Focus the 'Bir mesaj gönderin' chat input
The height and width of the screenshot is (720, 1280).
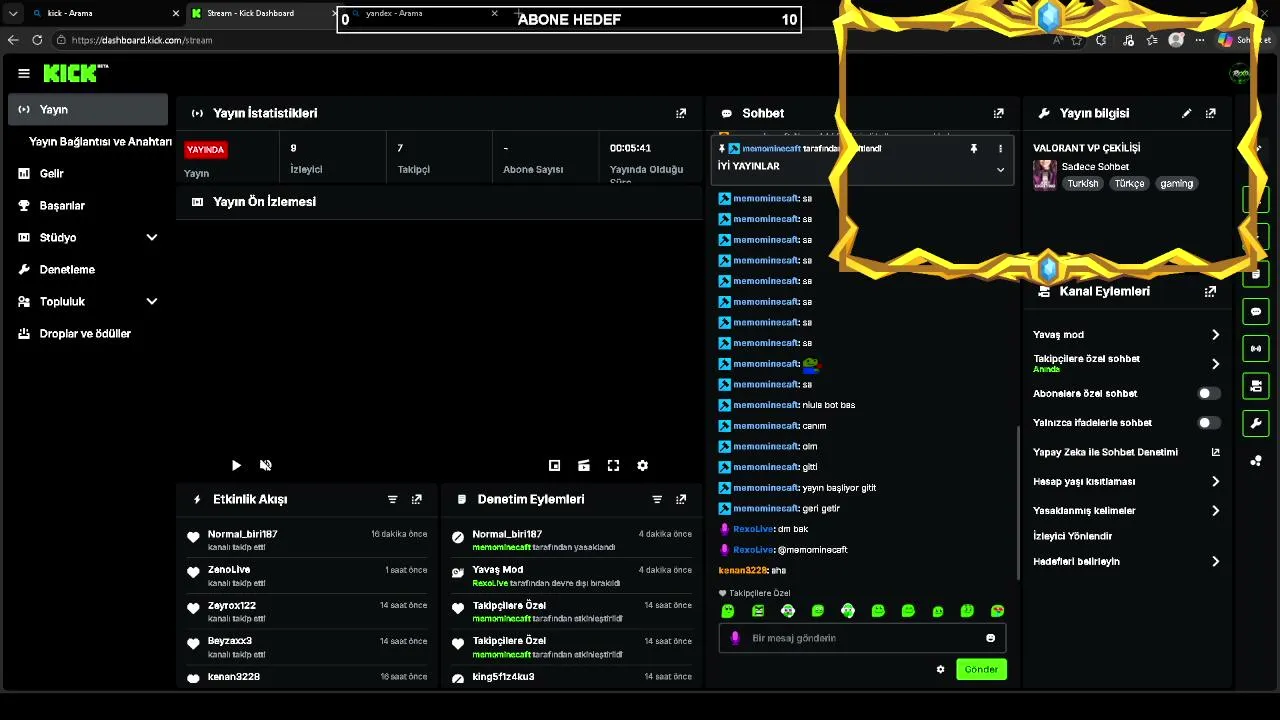pyautogui.click(x=862, y=638)
